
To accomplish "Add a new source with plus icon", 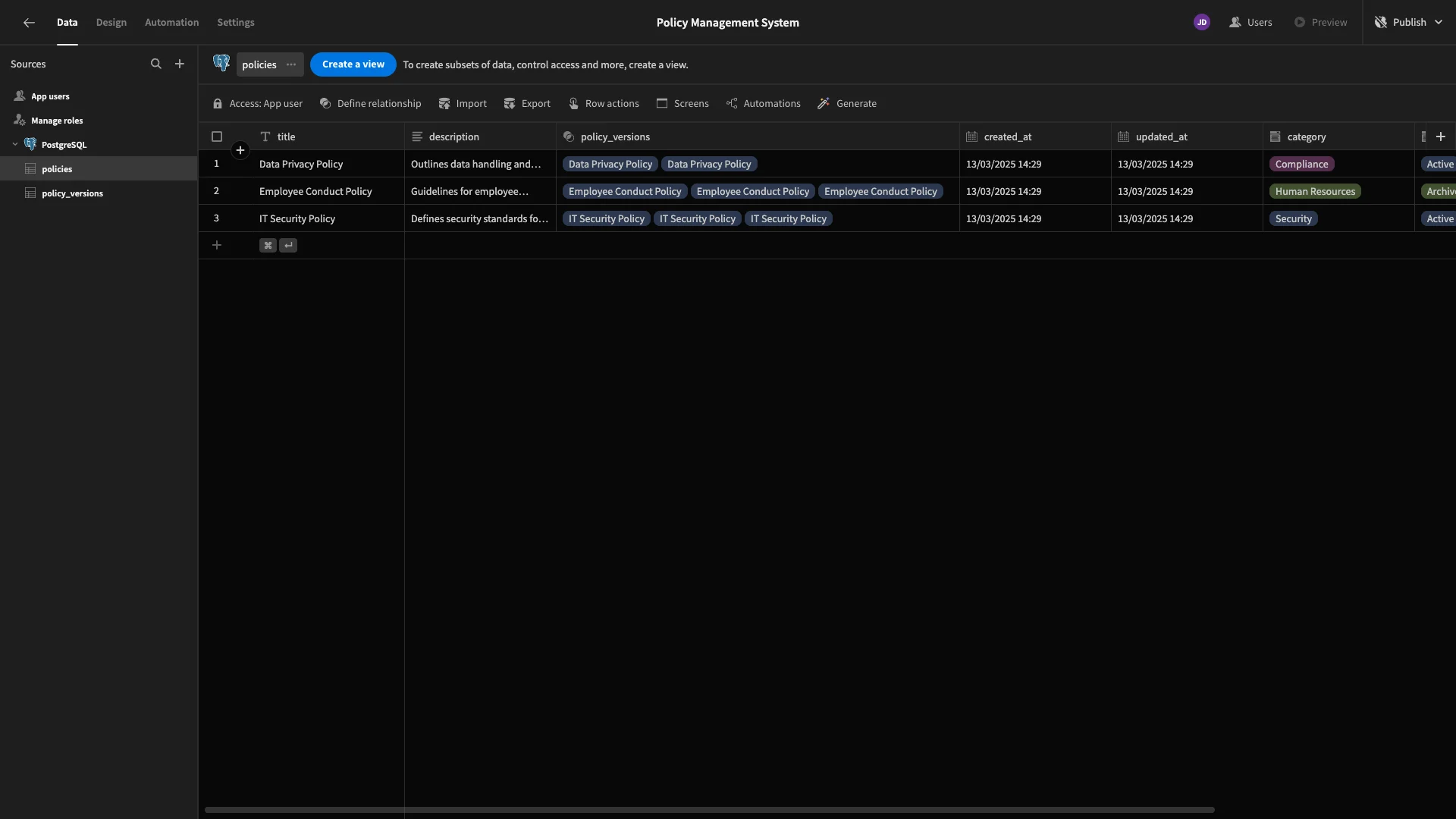I will (180, 64).
